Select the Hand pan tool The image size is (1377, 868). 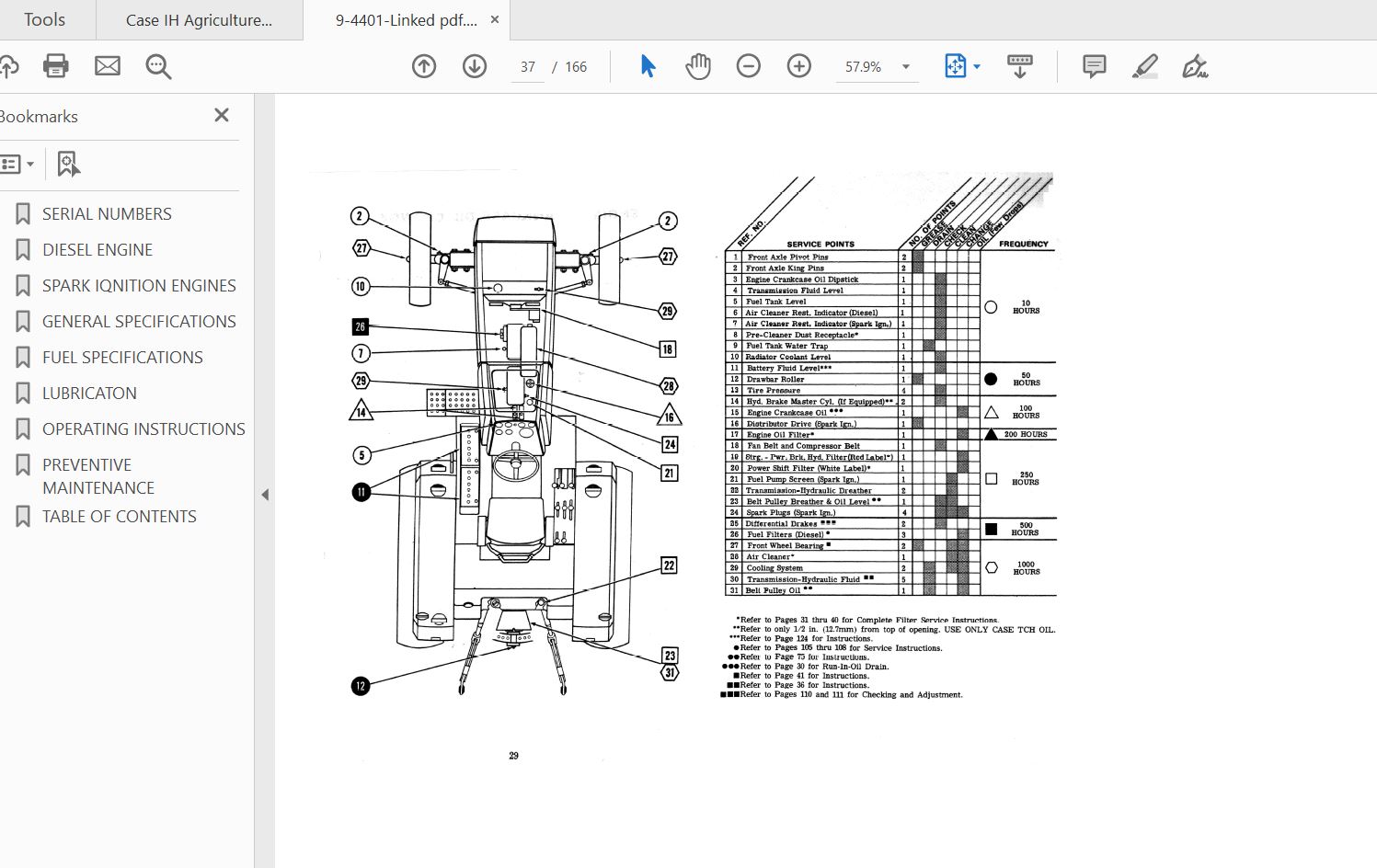(x=698, y=66)
